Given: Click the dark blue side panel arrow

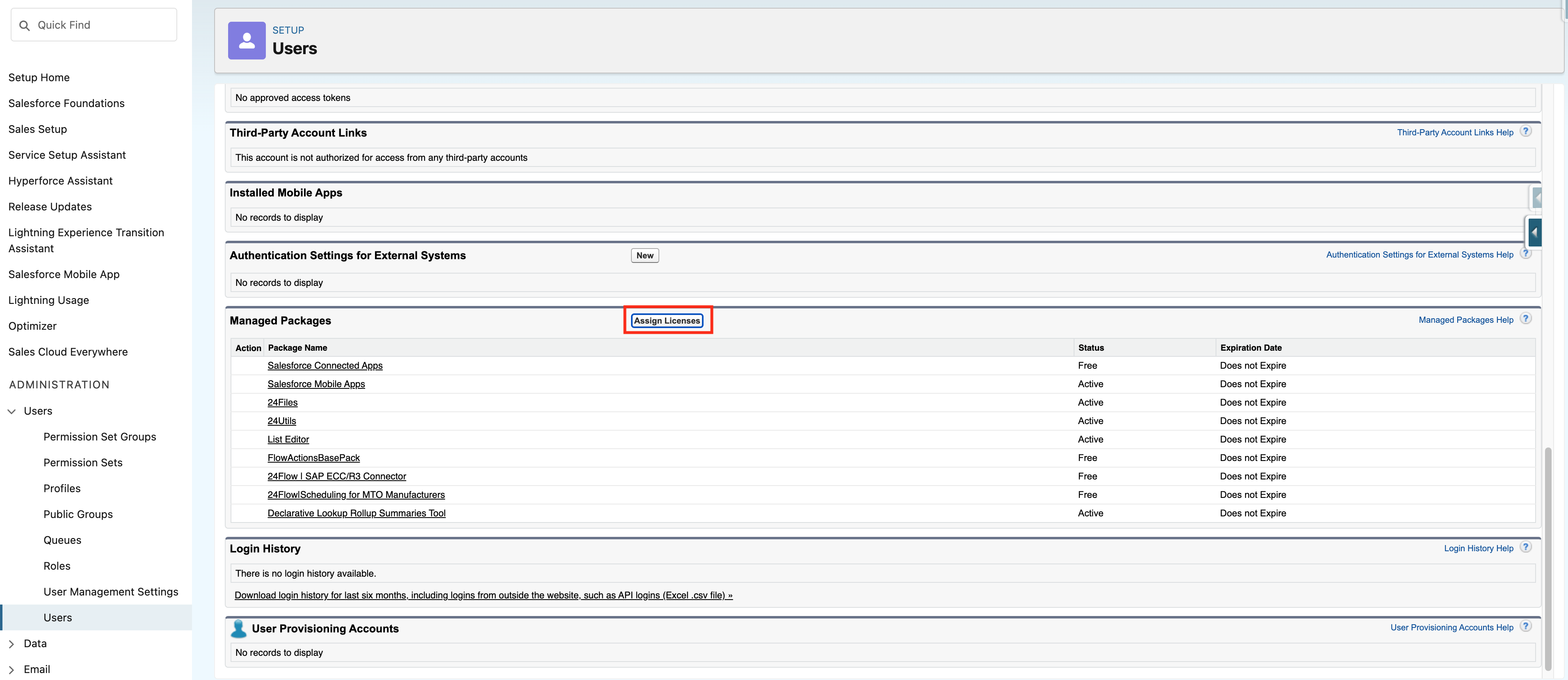Looking at the screenshot, I should click(x=1534, y=233).
